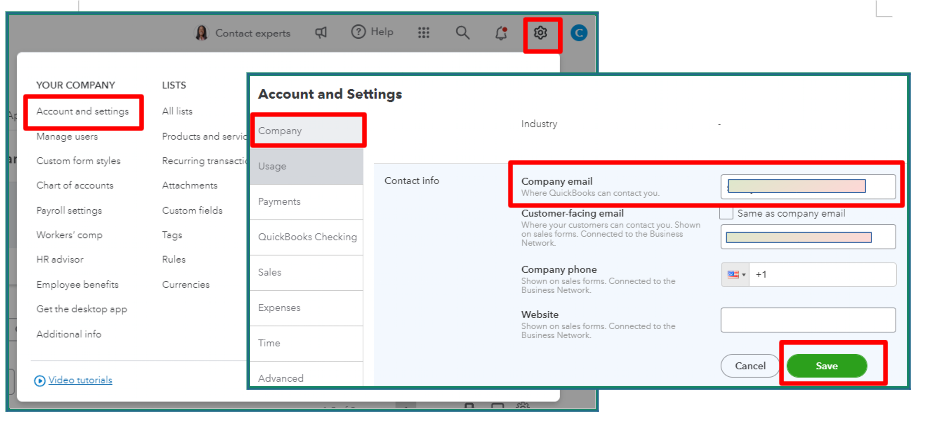
Task: Open the C user profile icon
Action: [579, 33]
